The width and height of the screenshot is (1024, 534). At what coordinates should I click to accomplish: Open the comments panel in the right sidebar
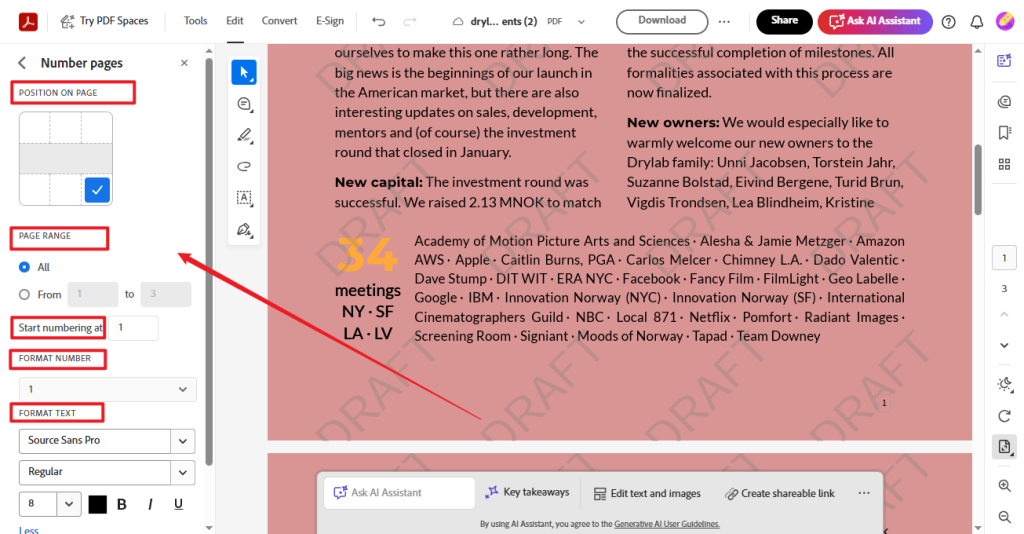tap(1004, 102)
